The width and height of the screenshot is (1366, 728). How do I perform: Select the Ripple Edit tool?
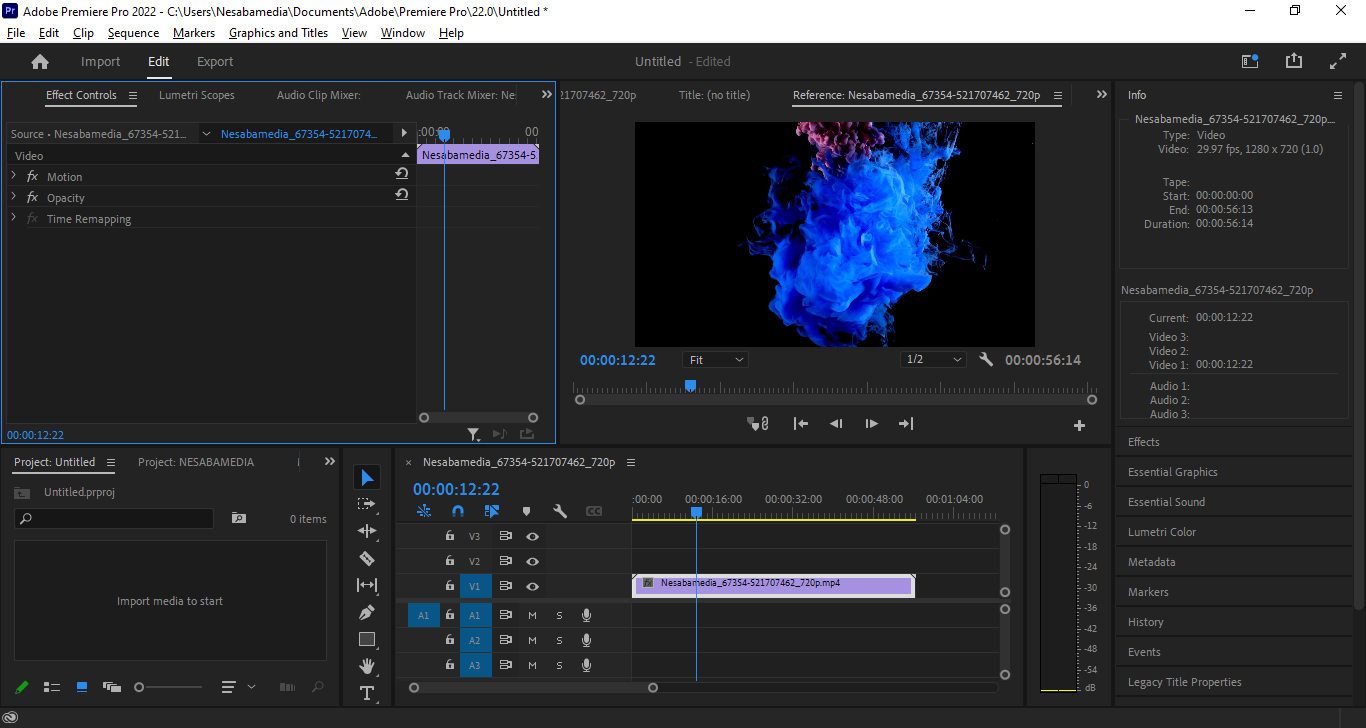(x=367, y=531)
